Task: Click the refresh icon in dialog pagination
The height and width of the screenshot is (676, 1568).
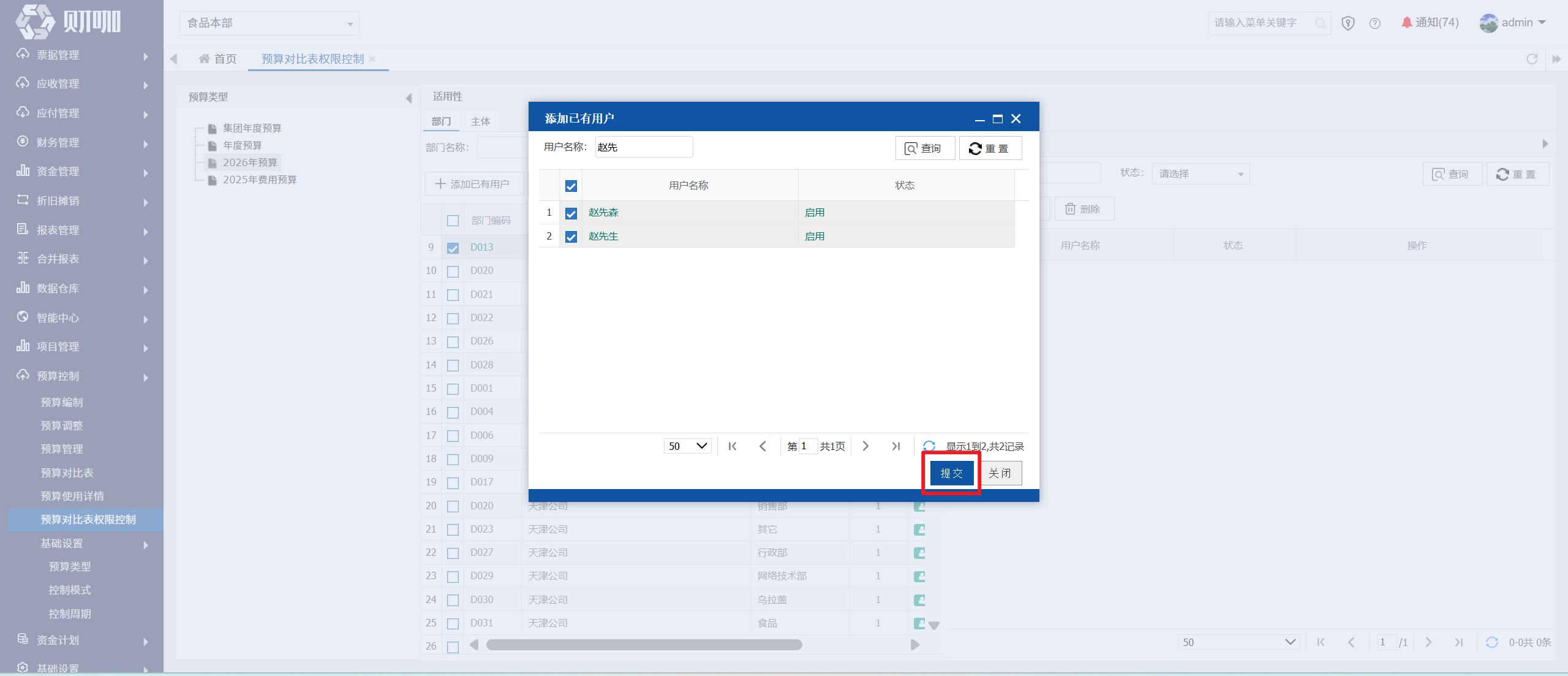Action: pos(929,446)
